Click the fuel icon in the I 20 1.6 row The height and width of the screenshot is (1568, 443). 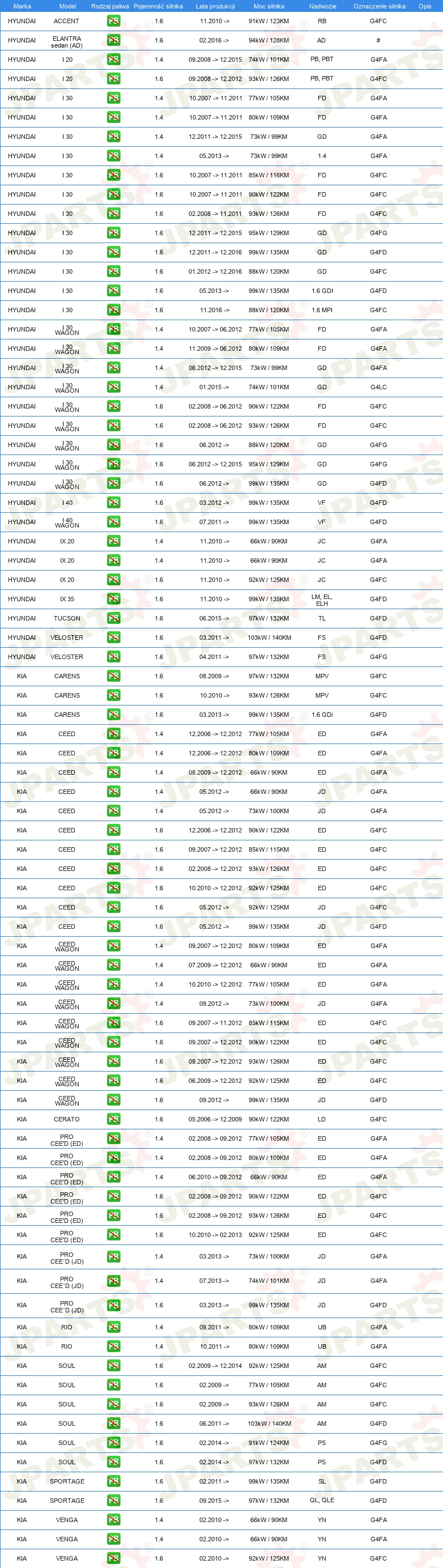pos(113,79)
